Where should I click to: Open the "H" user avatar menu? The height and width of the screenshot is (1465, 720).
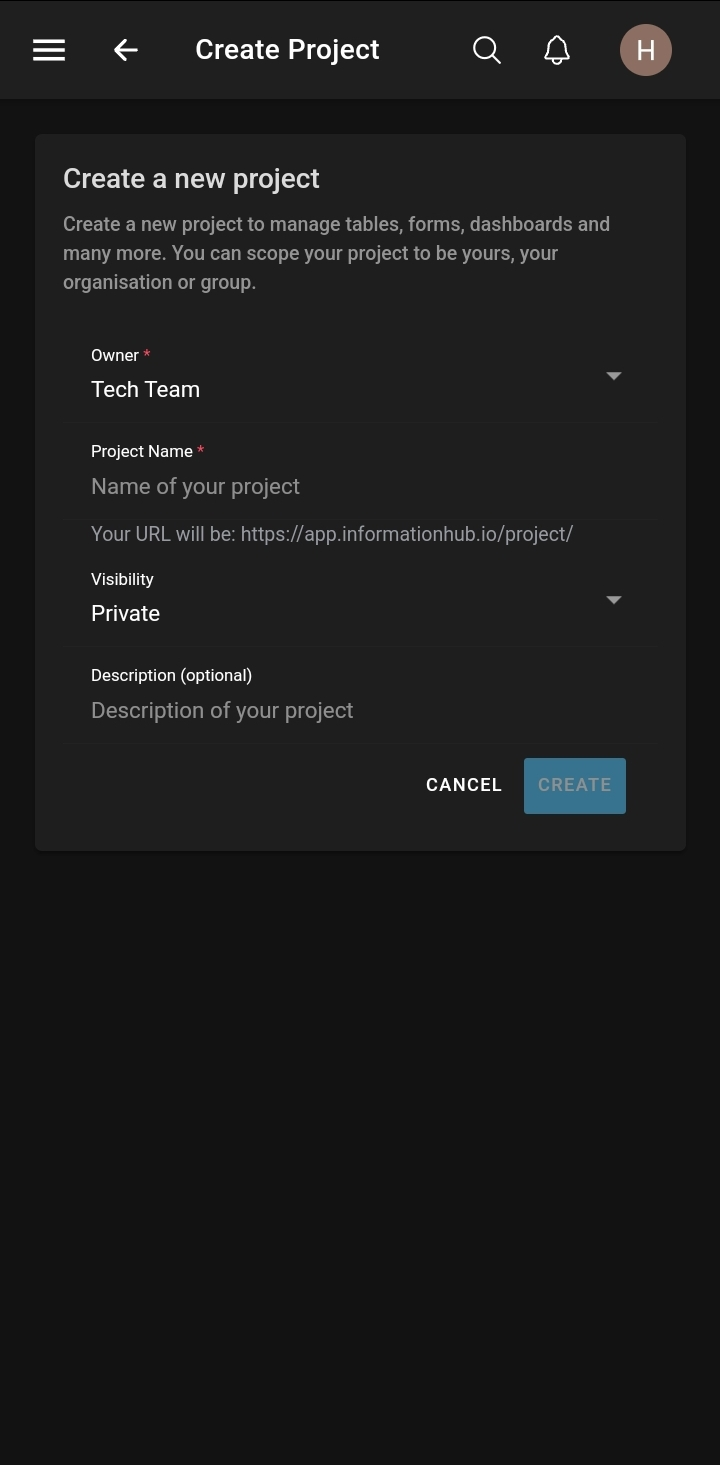646,50
